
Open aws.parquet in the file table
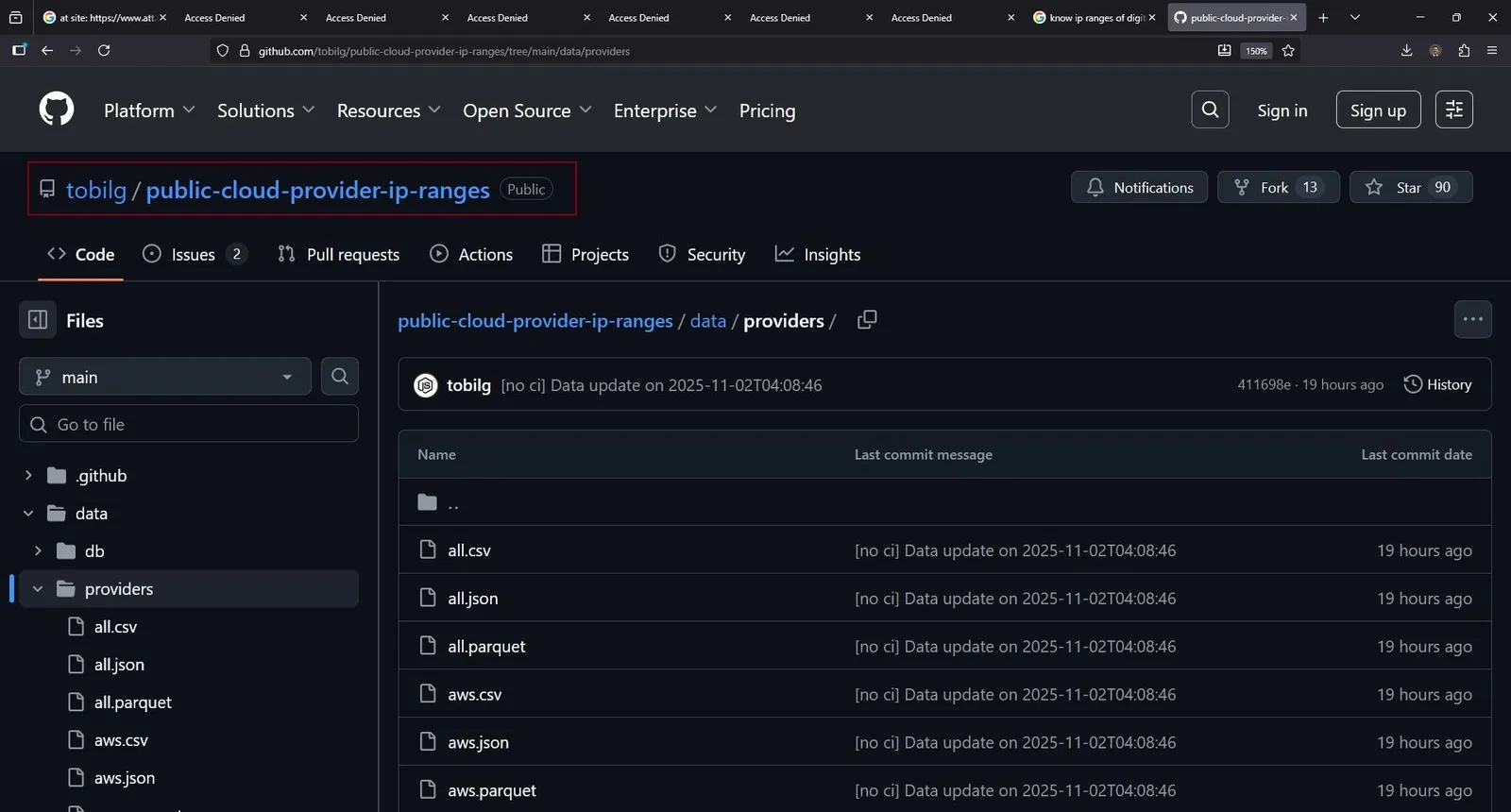[x=492, y=790]
